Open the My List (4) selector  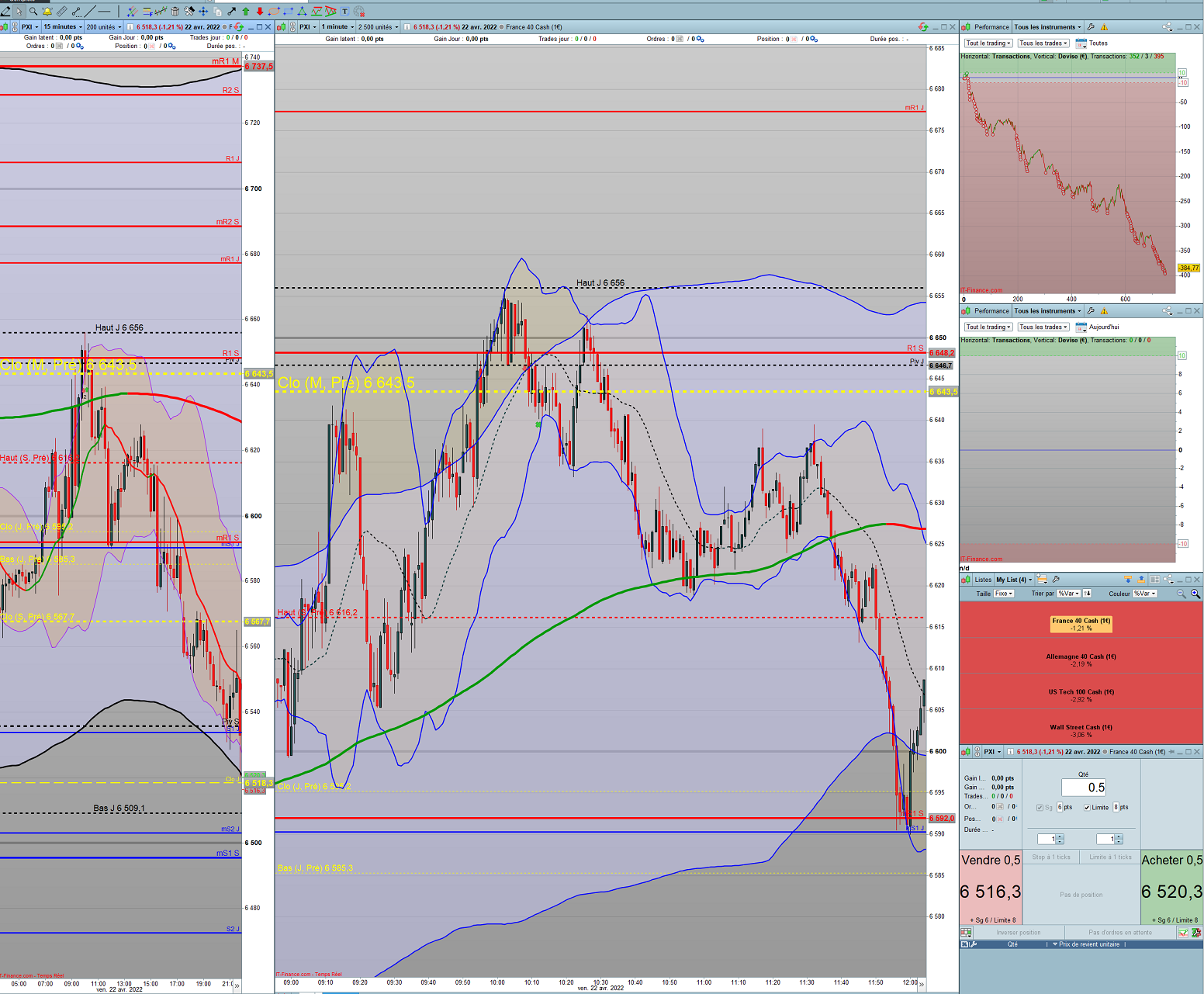[x=1014, y=580]
